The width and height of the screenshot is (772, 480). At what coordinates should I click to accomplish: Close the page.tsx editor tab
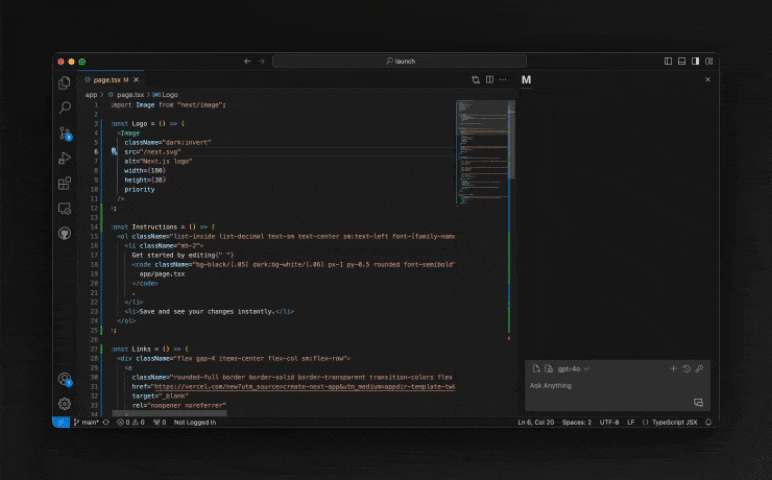pyautogui.click(x=136, y=80)
